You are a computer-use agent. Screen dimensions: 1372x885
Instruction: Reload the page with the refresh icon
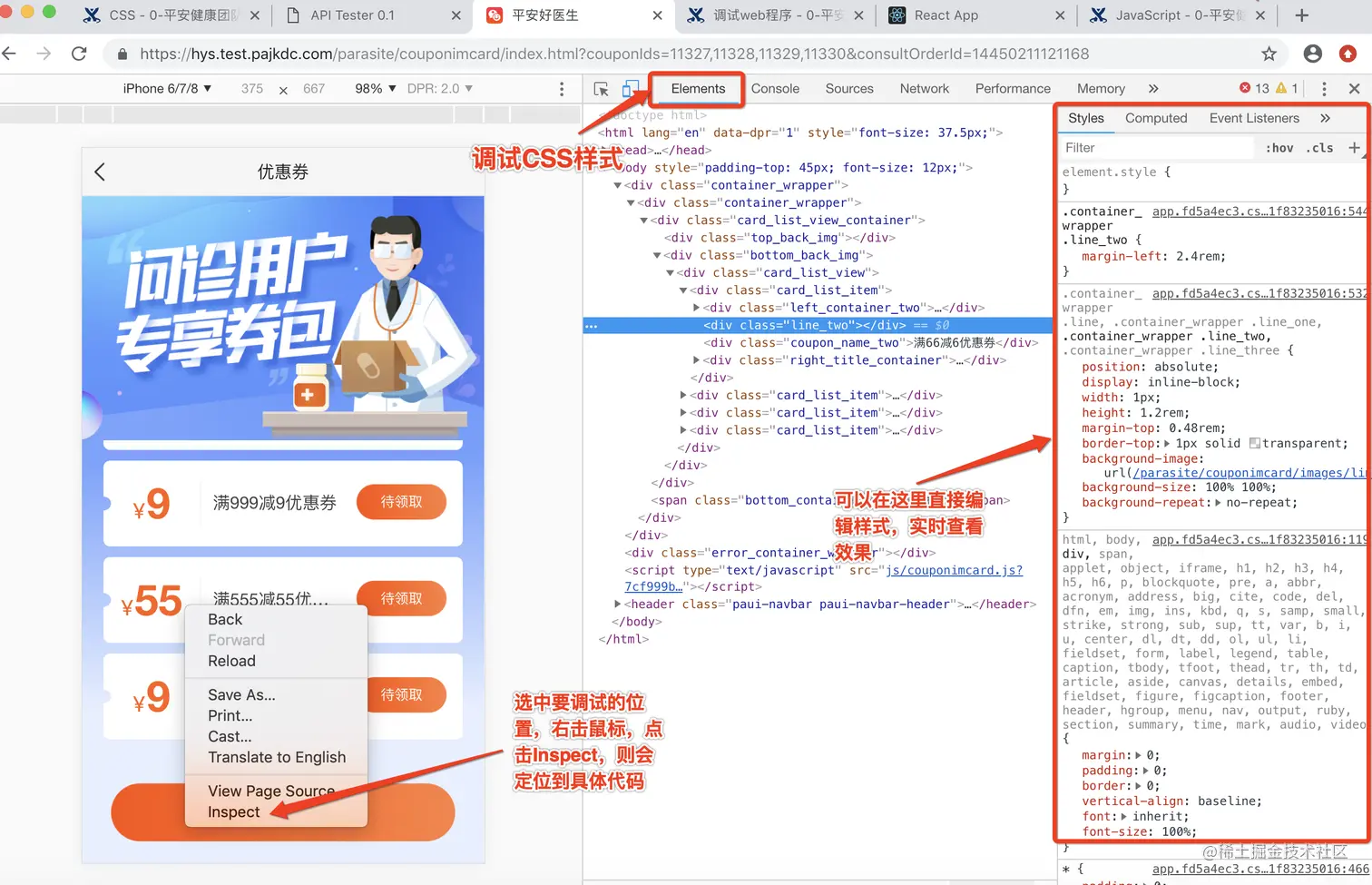pos(79,54)
